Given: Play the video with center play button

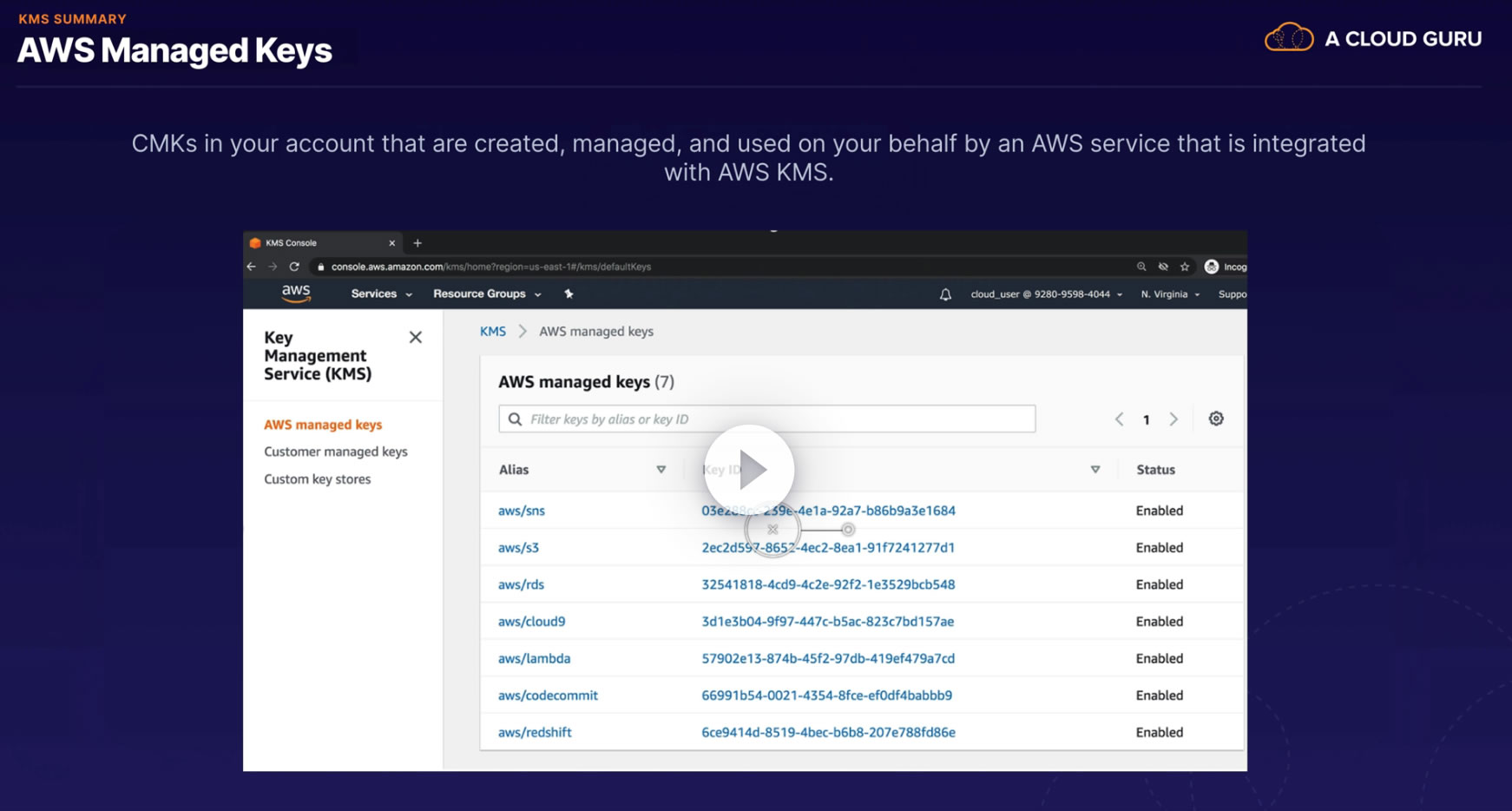Looking at the screenshot, I should point(748,470).
